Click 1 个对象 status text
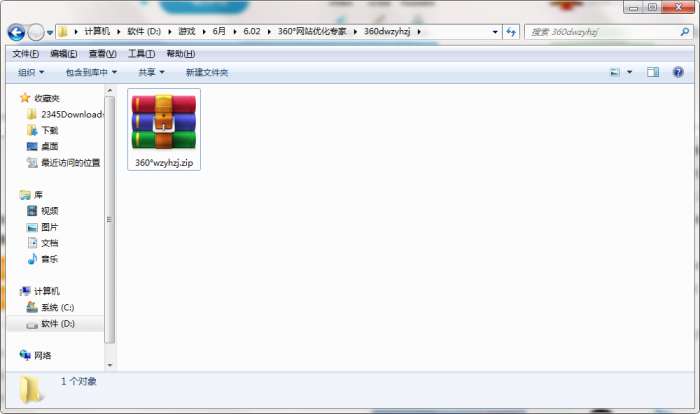The height and width of the screenshot is (414, 700). pos(79,381)
